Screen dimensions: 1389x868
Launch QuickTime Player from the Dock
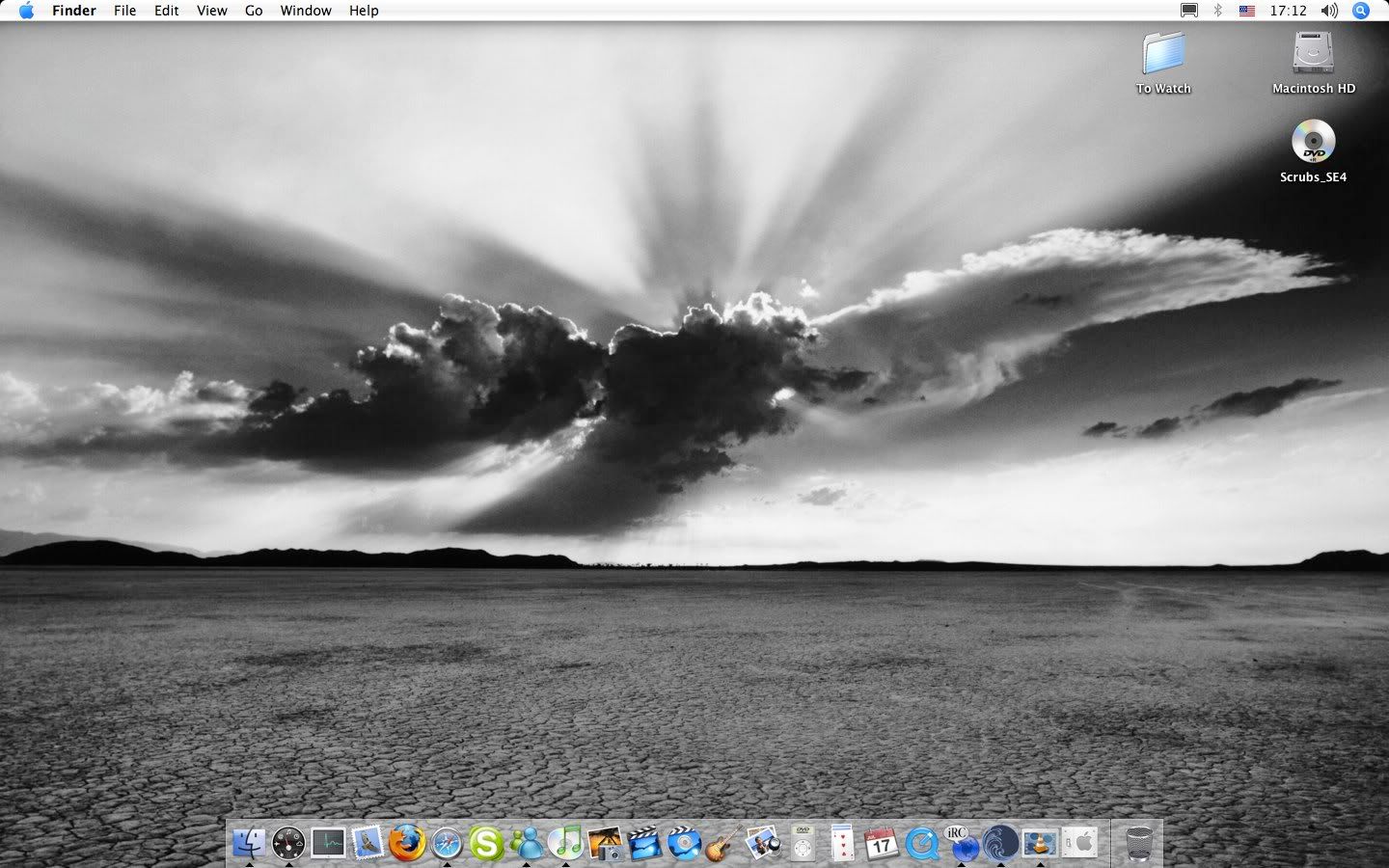921,844
